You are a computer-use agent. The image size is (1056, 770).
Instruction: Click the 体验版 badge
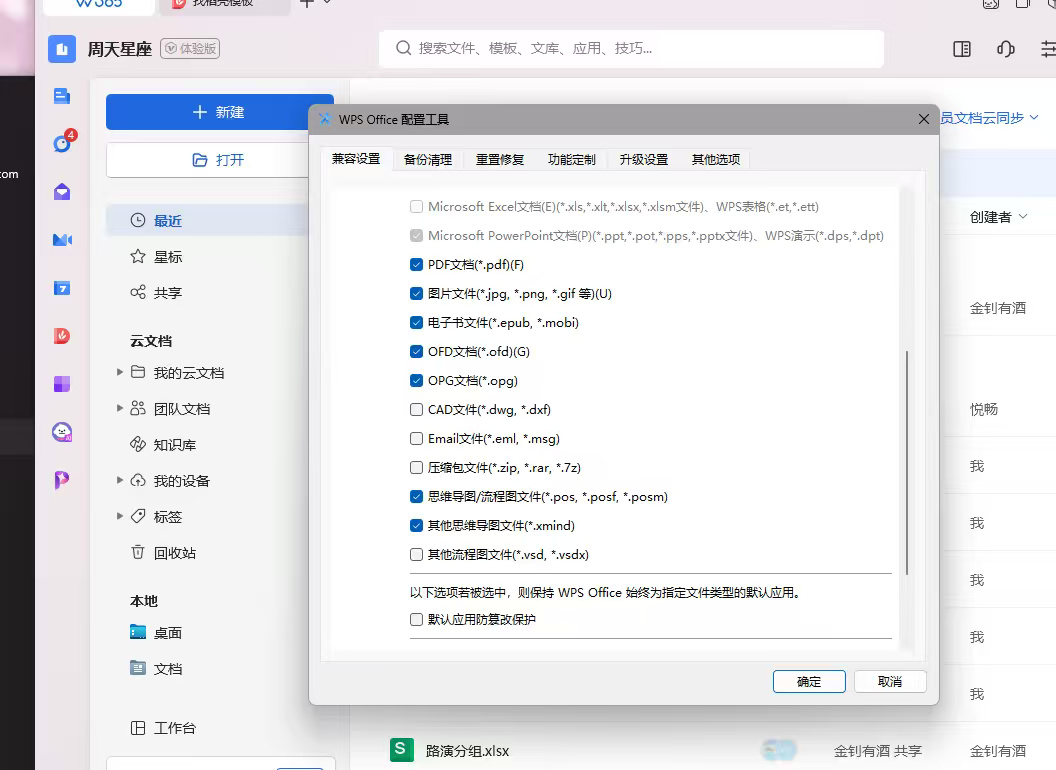point(190,49)
